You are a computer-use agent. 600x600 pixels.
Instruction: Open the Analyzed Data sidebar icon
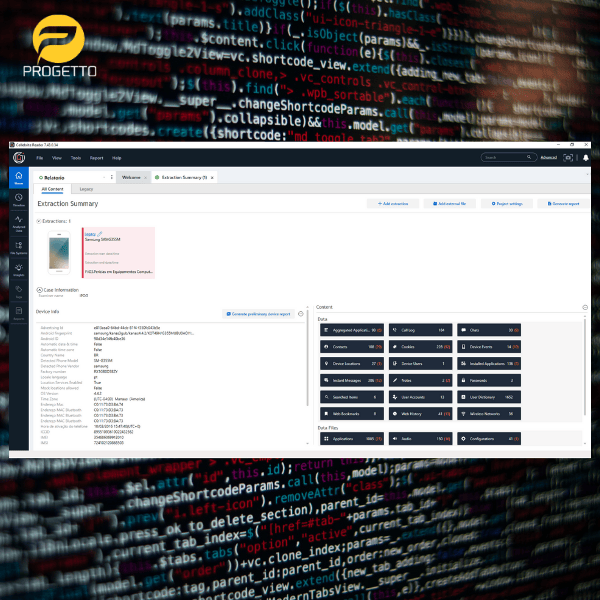tap(19, 223)
